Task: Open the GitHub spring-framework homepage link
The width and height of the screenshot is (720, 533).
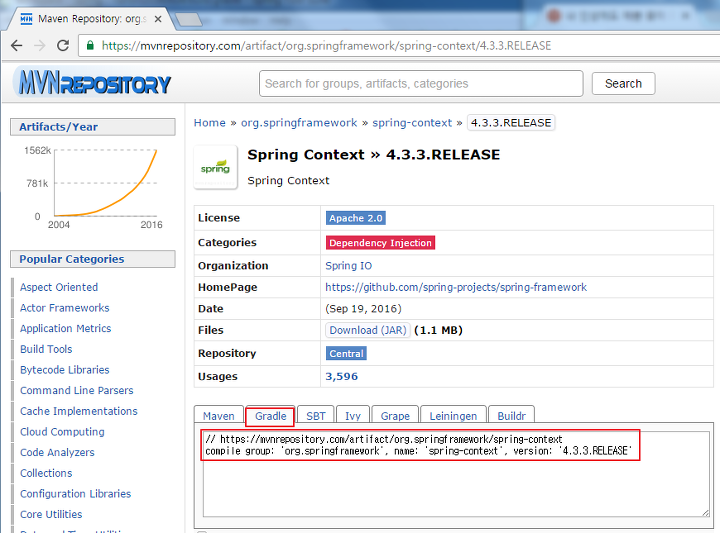Action: pyautogui.click(x=456, y=287)
